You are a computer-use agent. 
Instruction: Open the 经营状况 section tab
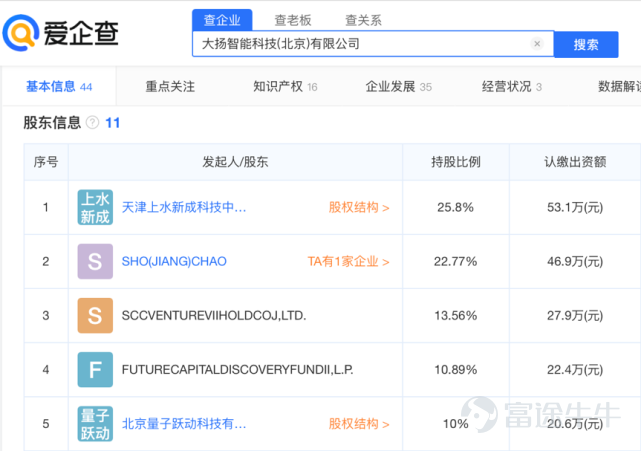(512, 87)
